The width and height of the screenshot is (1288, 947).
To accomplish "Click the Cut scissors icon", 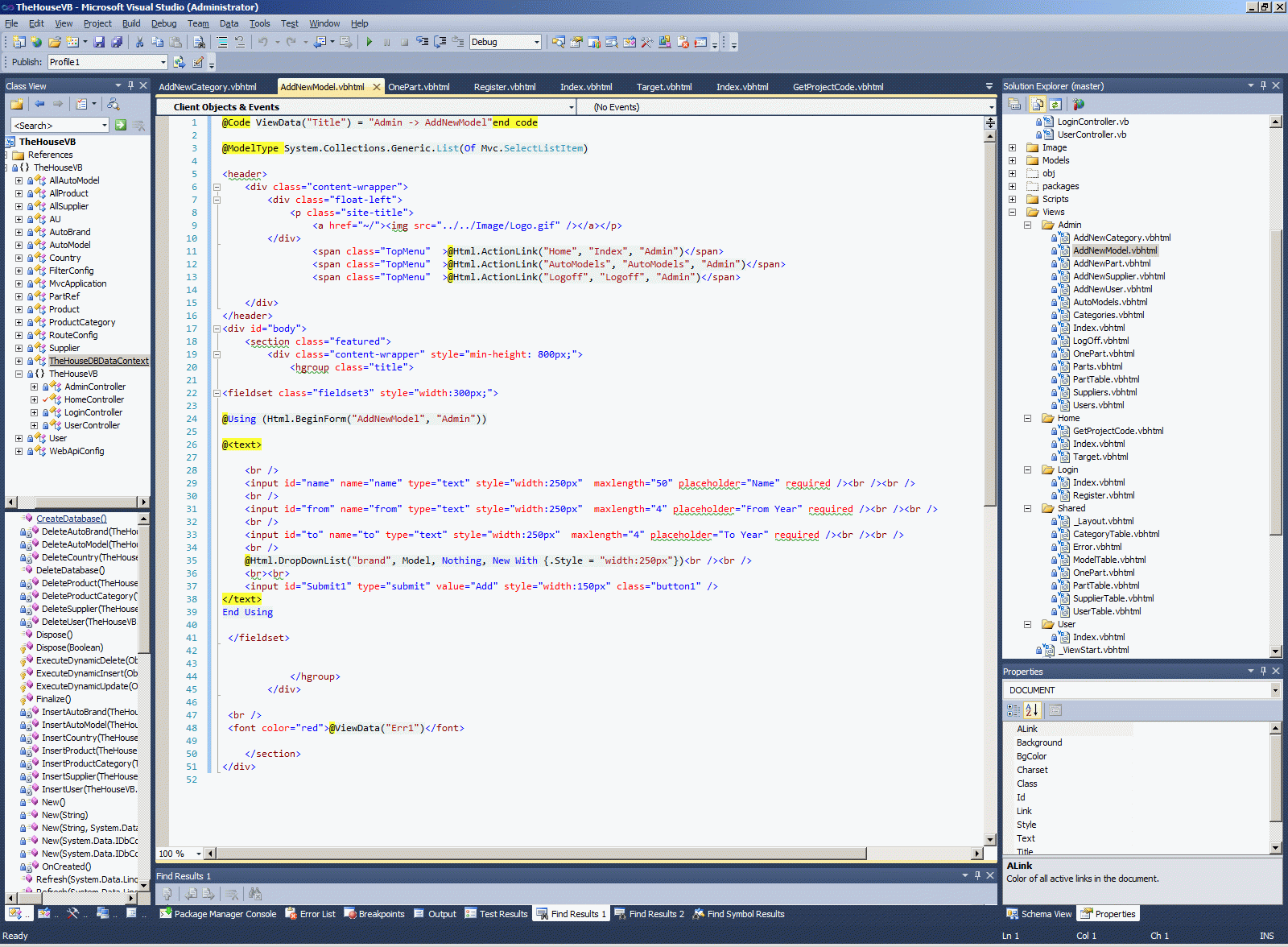I will (x=139, y=42).
